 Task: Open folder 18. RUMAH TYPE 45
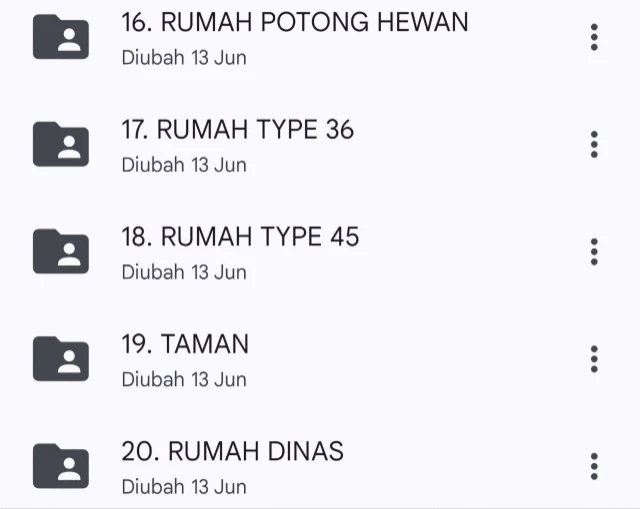tap(240, 237)
